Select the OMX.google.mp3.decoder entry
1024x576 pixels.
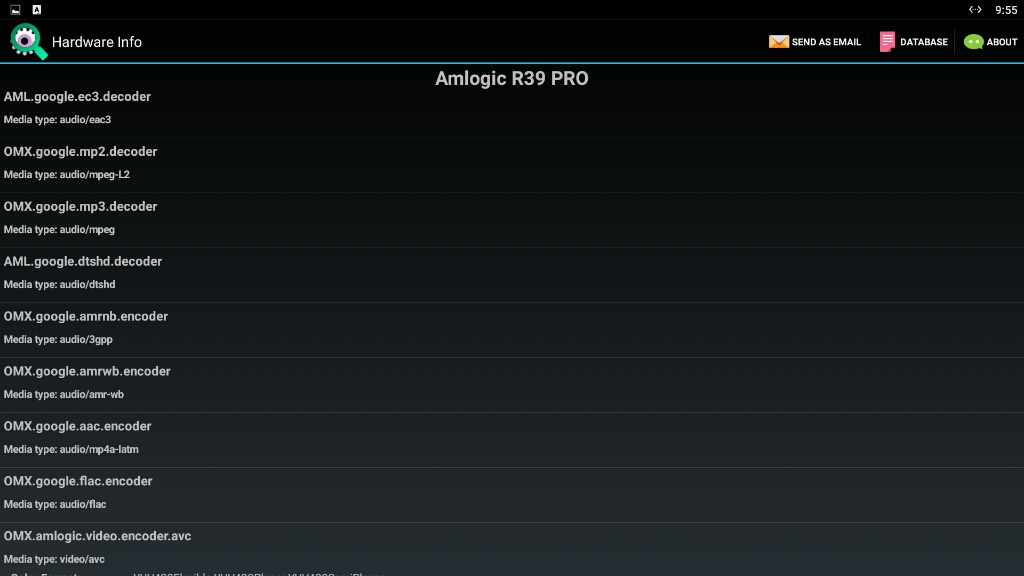pos(512,219)
